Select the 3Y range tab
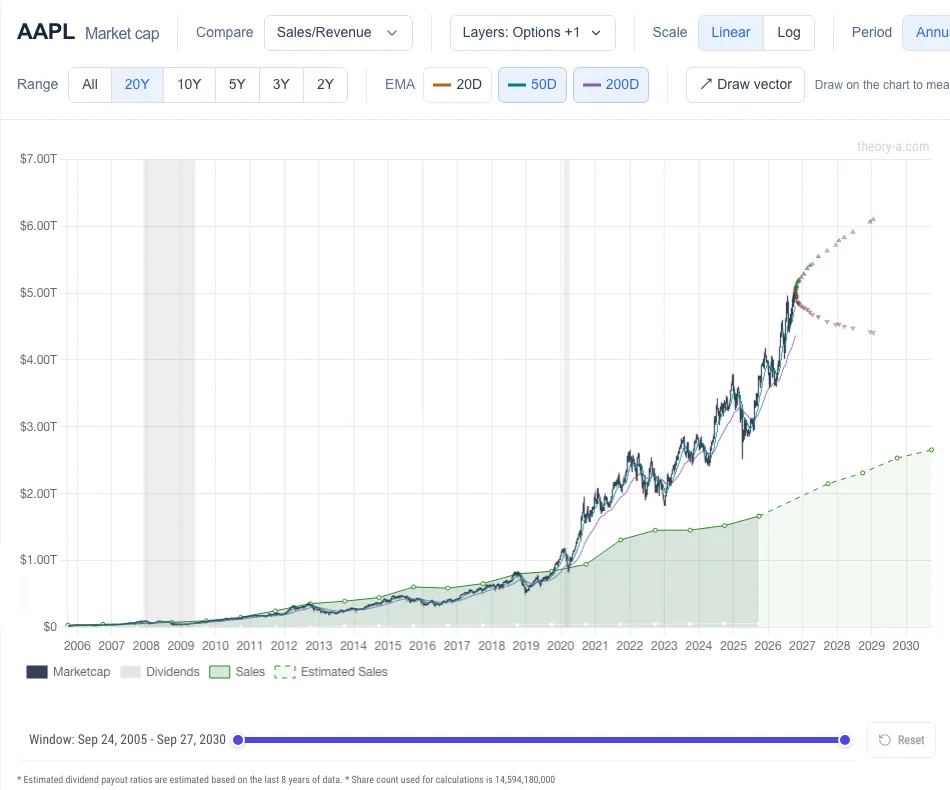950x790 pixels. tap(281, 85)
